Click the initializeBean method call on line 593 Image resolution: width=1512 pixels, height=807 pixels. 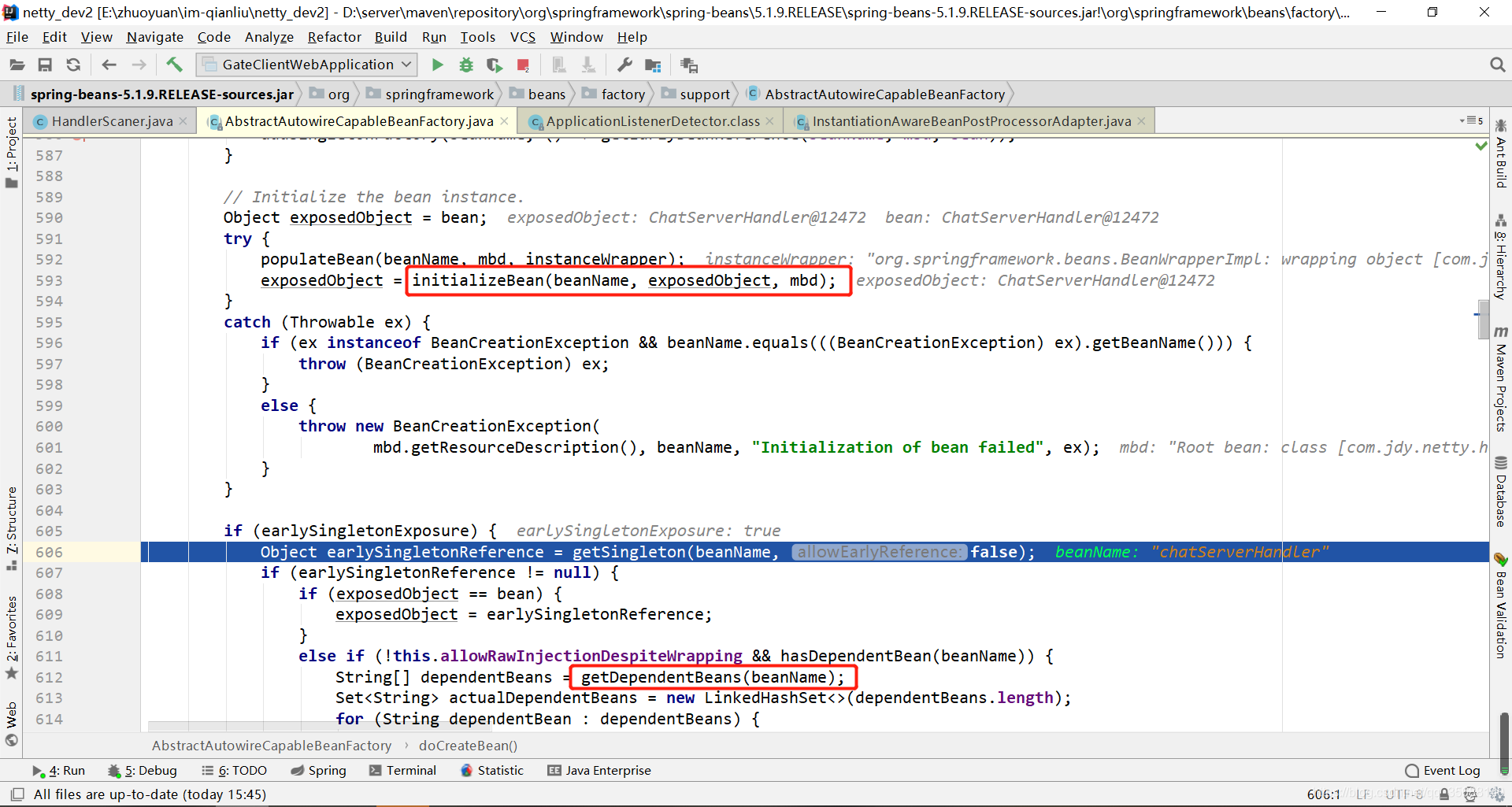point(624,281)
